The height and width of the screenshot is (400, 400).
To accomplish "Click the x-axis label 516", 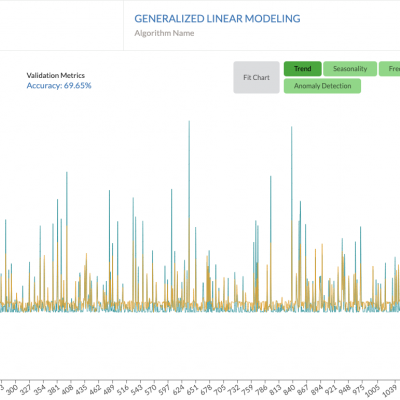I will (x=123, y=389).
